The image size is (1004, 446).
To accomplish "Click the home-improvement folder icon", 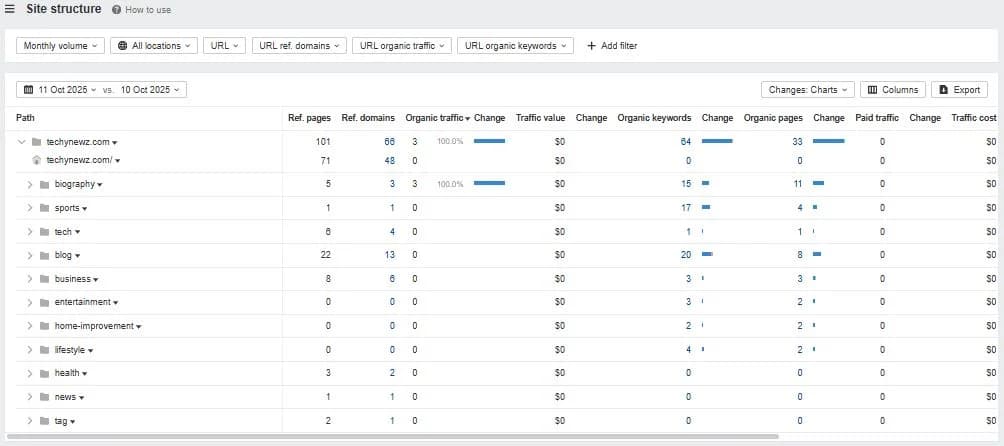I will click(44, 326).
